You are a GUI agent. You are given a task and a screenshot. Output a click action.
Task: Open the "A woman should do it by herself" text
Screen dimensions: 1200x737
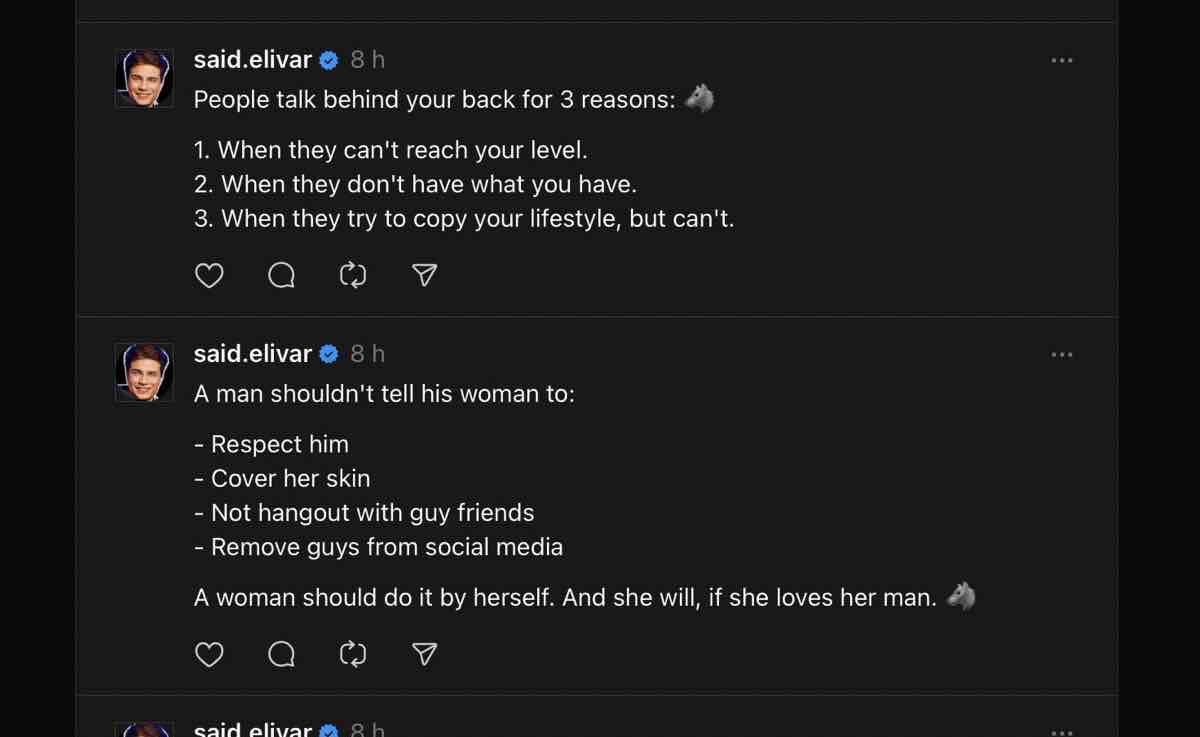click(x=565, y=598)
